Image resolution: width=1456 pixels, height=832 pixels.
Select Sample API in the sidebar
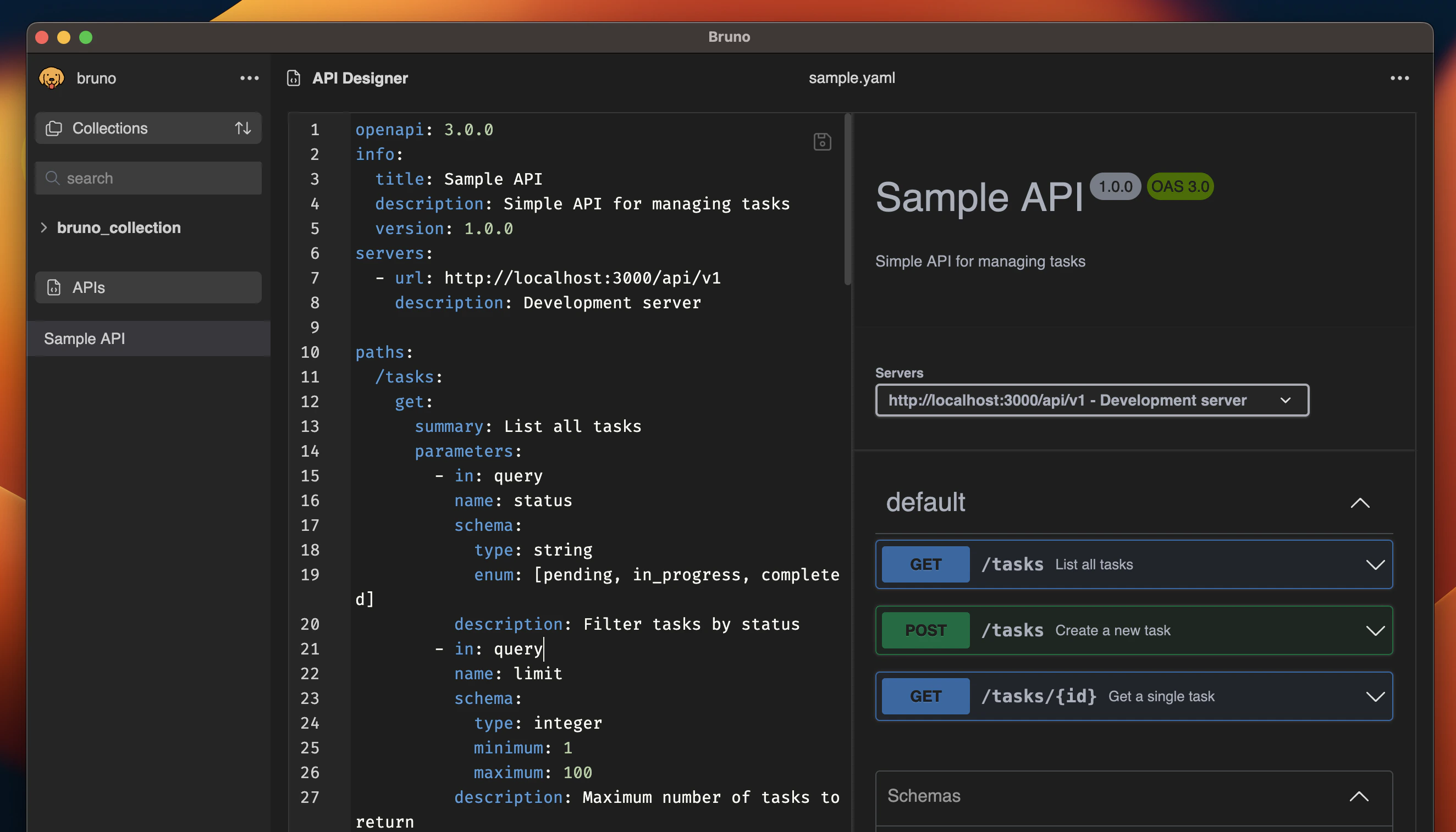tap(84, 339)
